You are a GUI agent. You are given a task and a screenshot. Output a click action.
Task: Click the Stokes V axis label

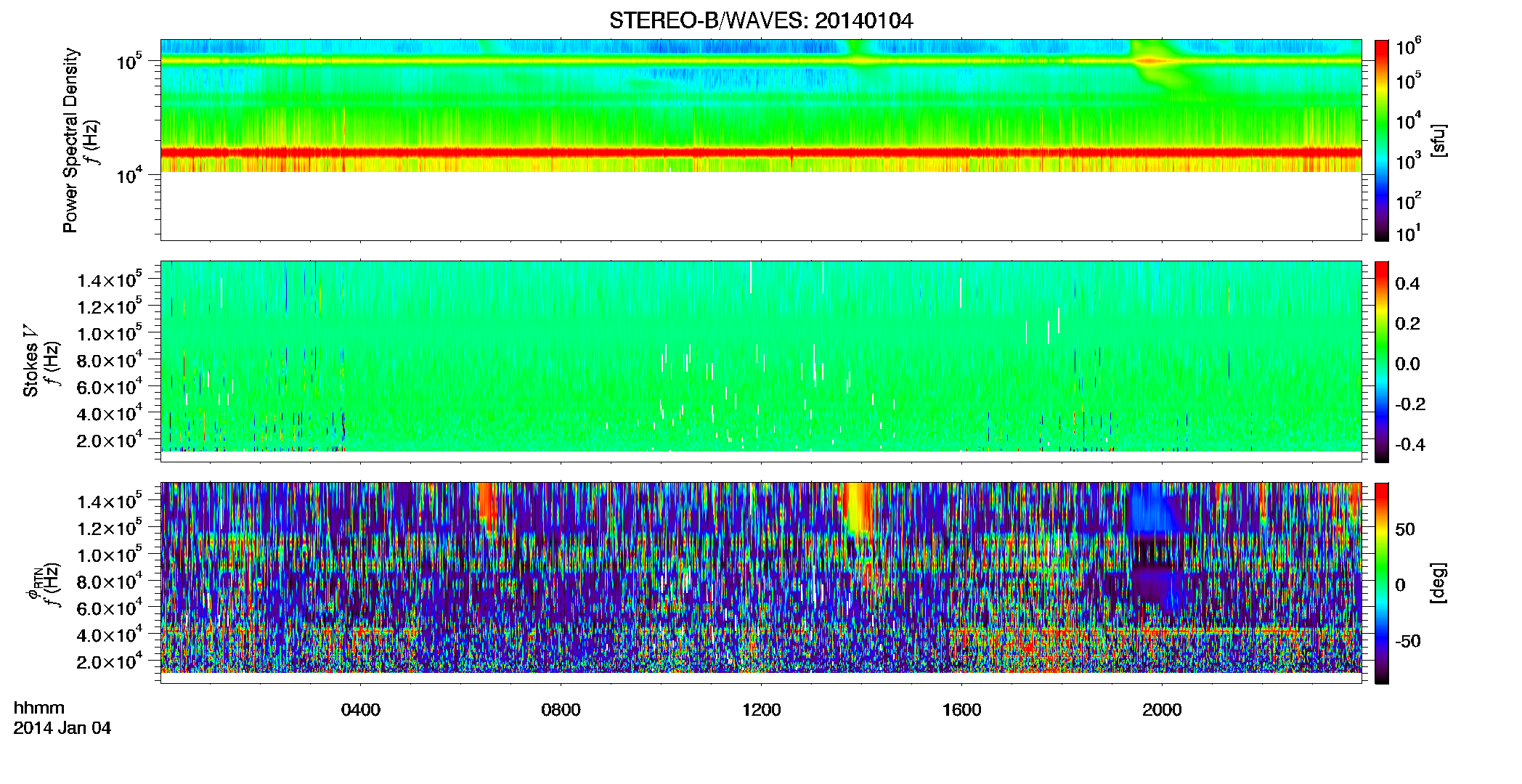point(30,361)
